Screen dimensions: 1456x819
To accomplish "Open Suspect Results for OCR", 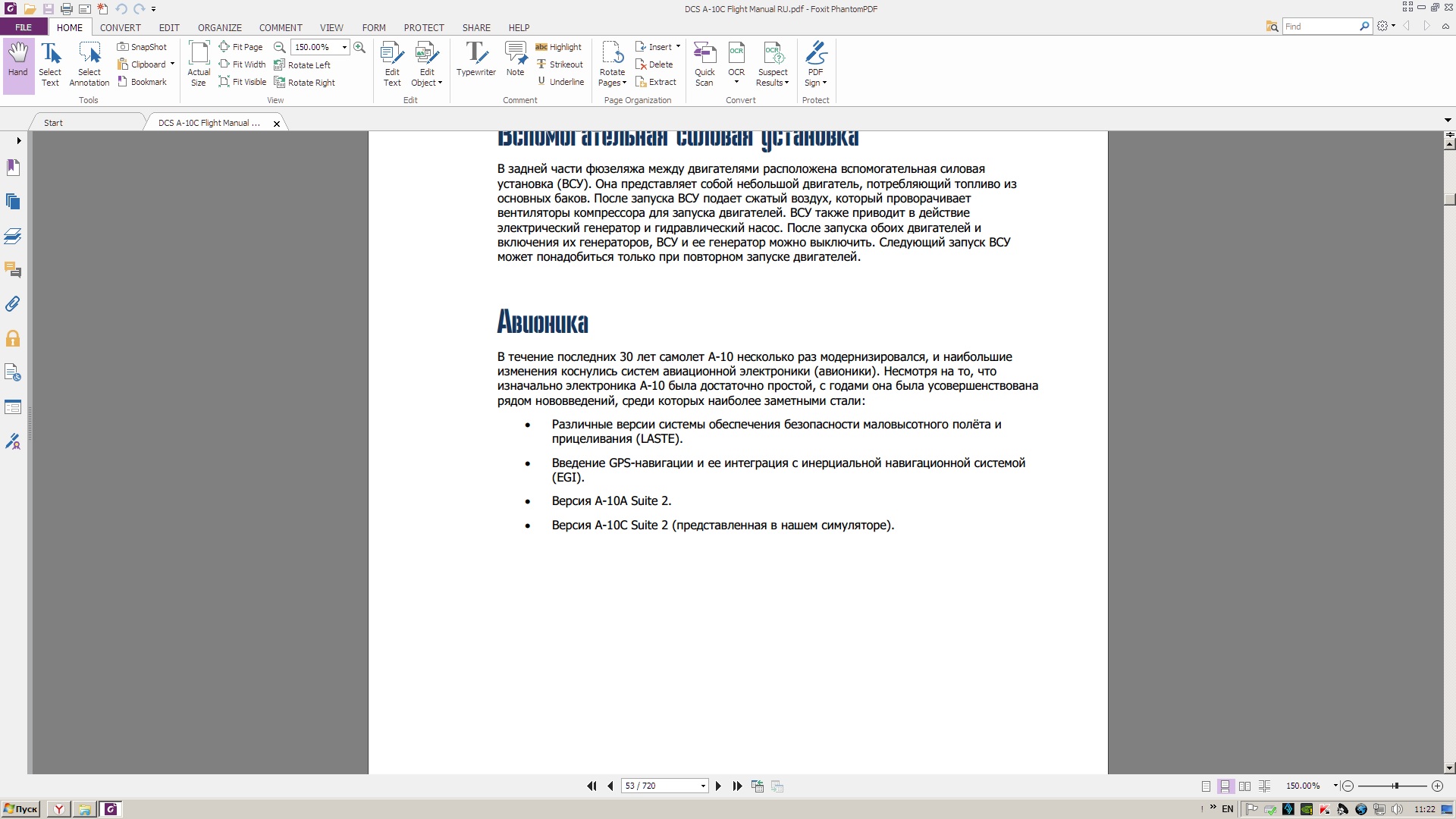I will tap(773, 65).
